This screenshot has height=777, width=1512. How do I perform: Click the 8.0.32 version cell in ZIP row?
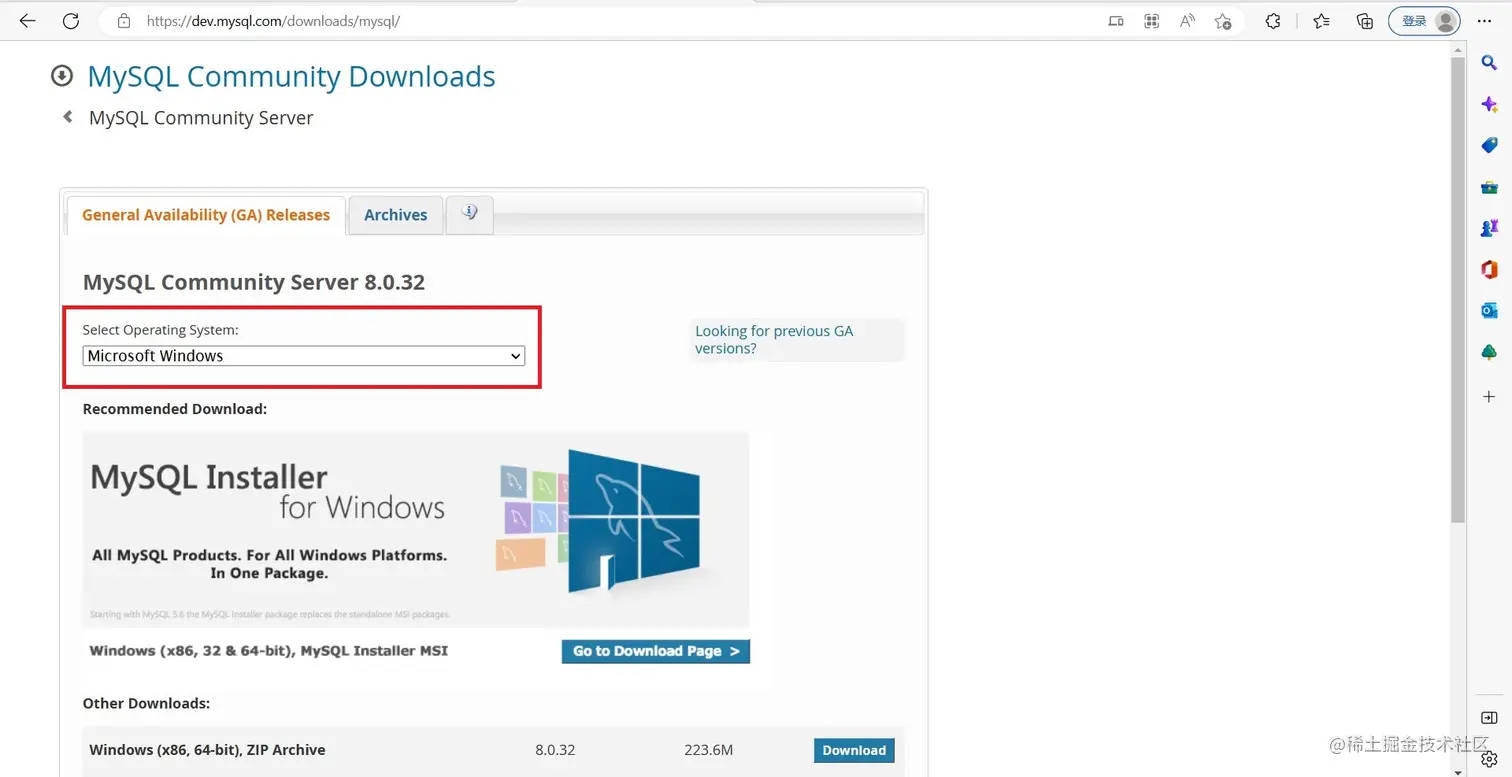point(555,750)
